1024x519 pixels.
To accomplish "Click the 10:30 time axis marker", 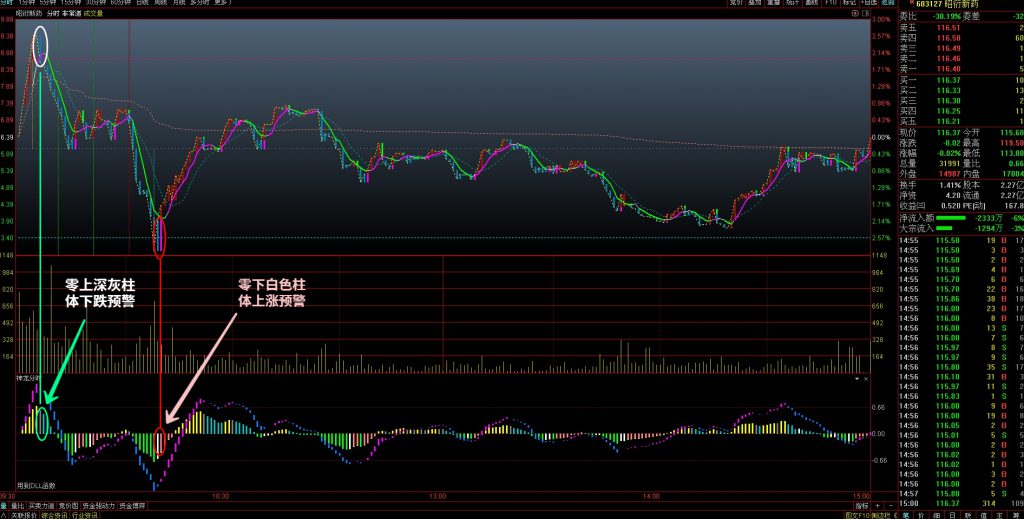I will click(x=220, y=496).
